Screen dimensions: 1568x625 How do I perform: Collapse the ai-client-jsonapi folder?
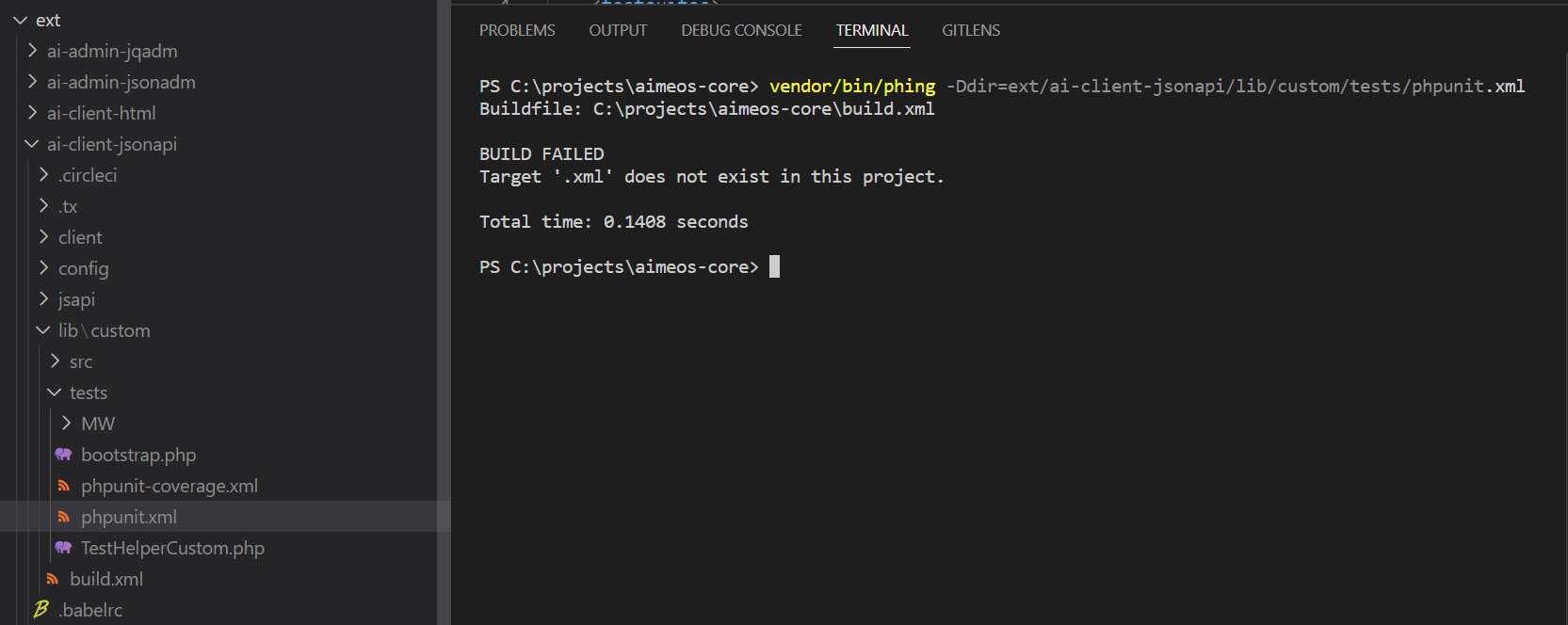point(31,144)
